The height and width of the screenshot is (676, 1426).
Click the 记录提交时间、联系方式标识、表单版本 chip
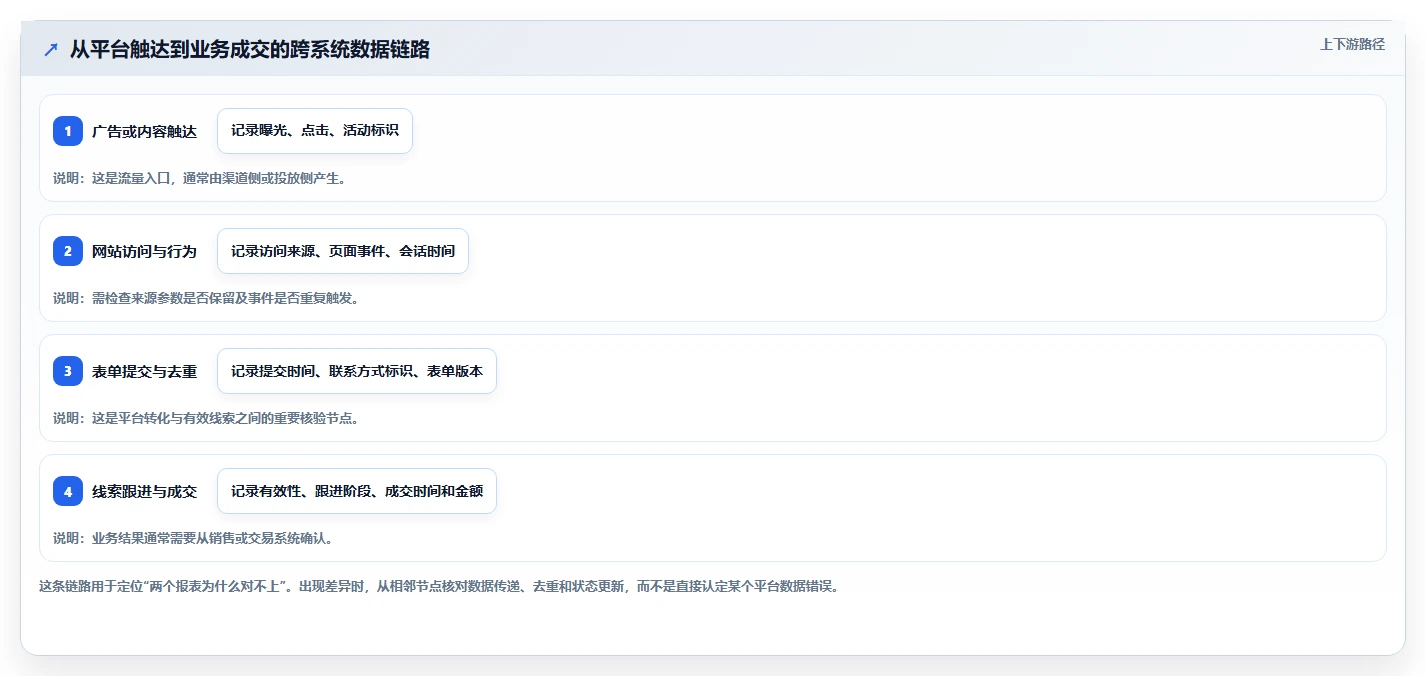pyautogui.click(x=357, y=371)
